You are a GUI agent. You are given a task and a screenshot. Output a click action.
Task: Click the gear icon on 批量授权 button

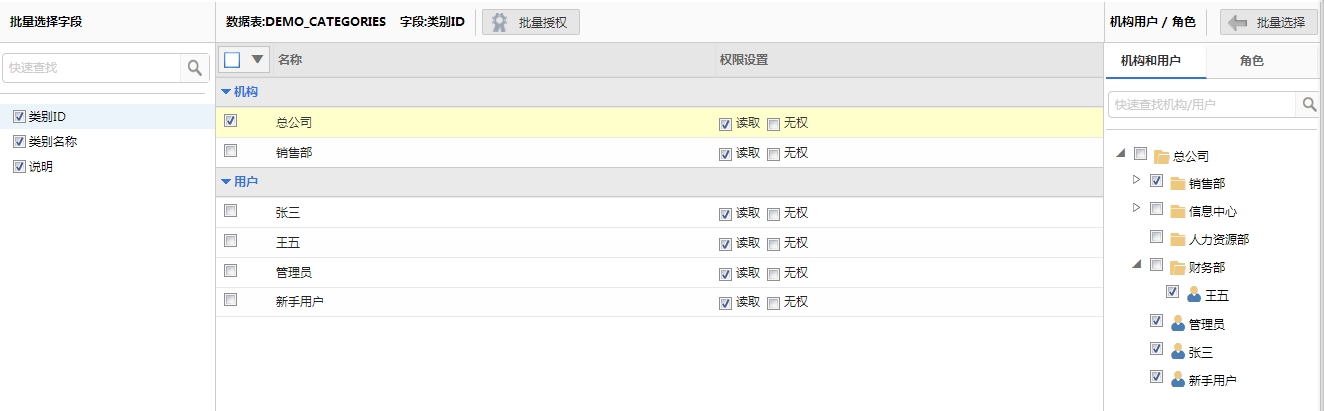pos(499,22)
